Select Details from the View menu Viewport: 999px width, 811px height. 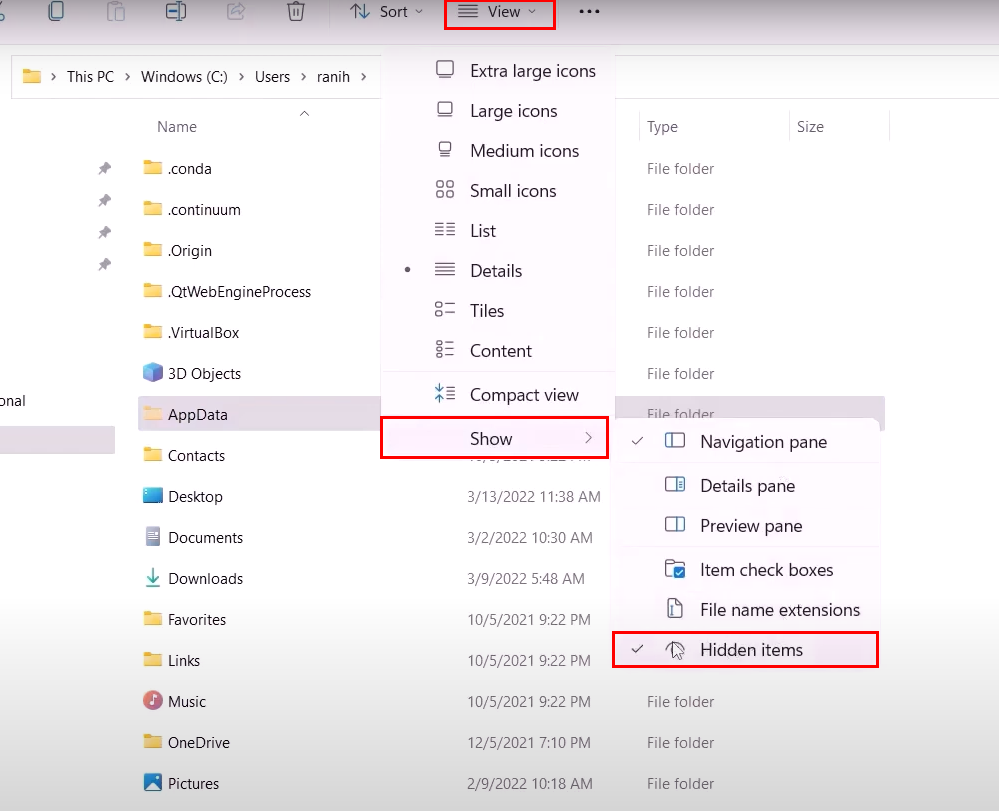[x=496, y=270]
